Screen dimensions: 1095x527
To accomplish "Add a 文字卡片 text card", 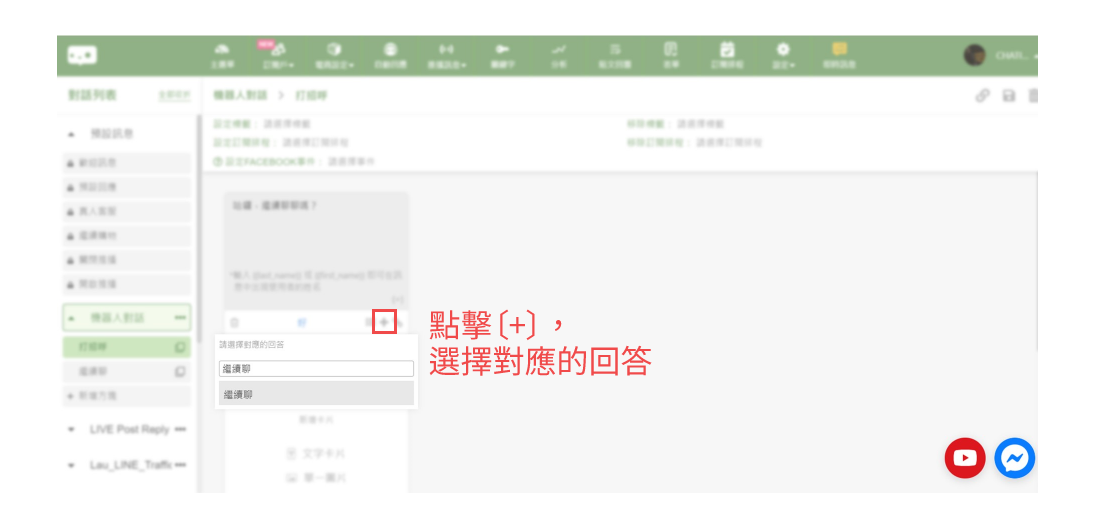I will pyautogui.click(x=316, y=454).
